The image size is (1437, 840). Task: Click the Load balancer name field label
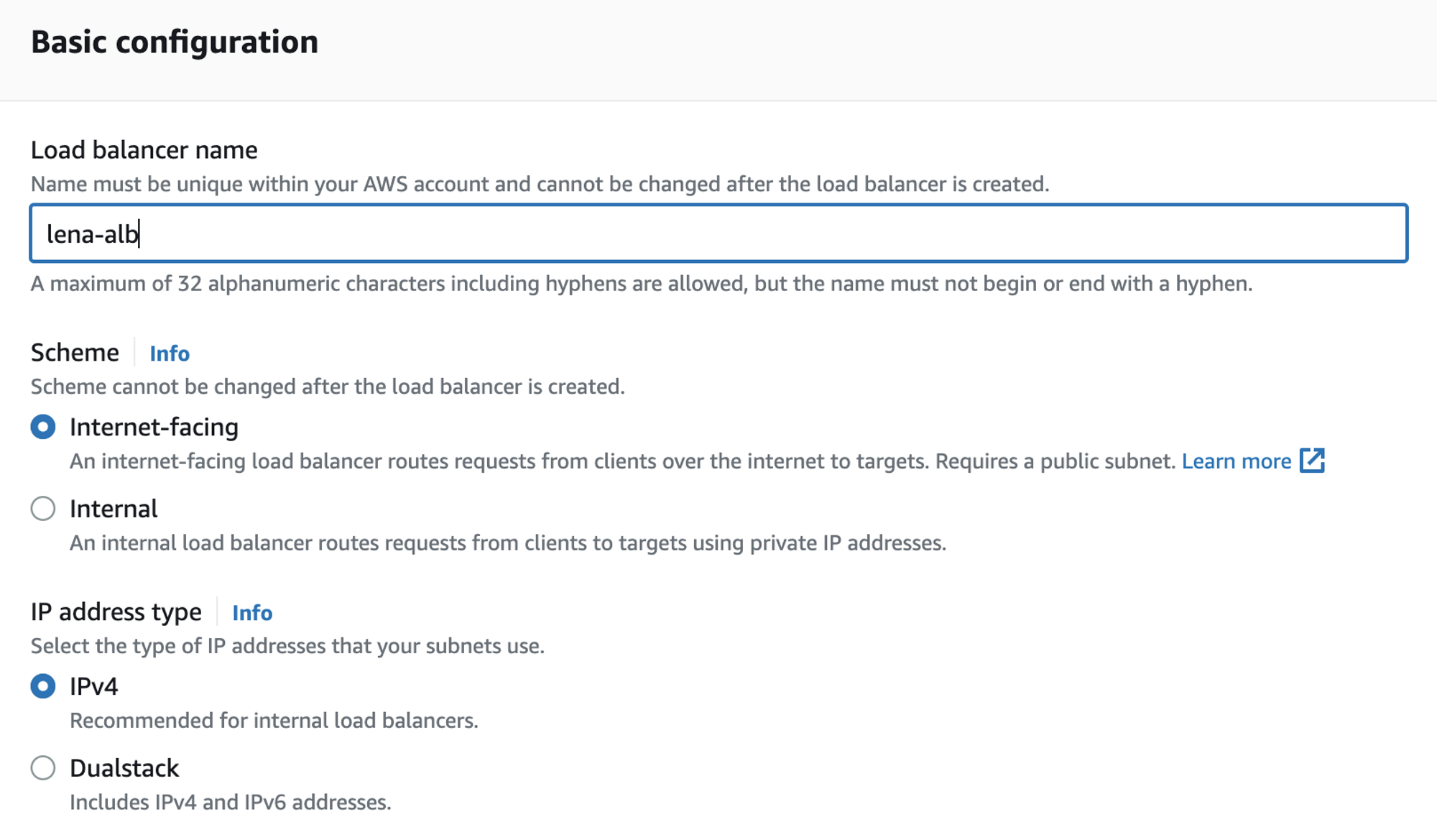(x=144, y=150)
